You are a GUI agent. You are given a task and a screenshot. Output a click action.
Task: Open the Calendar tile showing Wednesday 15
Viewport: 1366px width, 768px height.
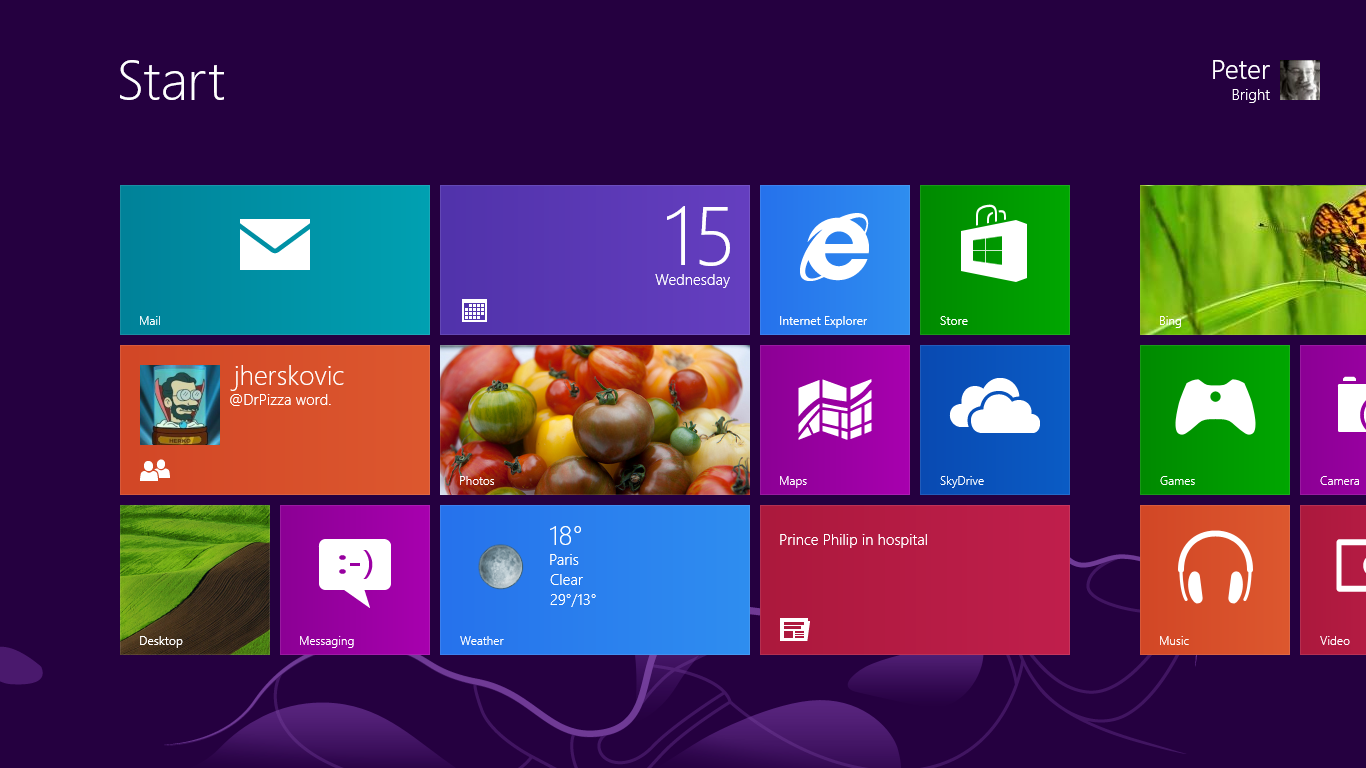[594, 260]
